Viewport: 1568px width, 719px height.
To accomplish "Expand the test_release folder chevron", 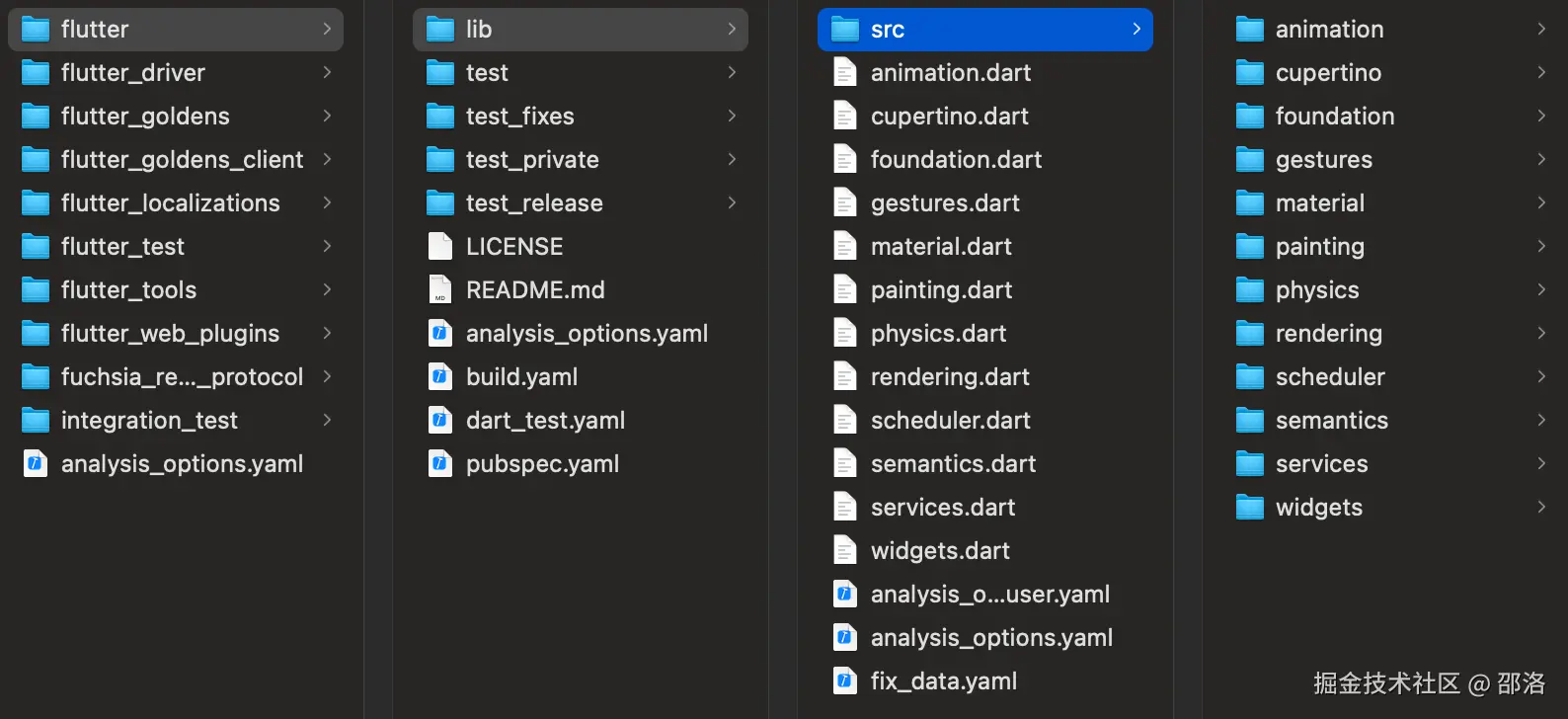I will tap(732, 203).
